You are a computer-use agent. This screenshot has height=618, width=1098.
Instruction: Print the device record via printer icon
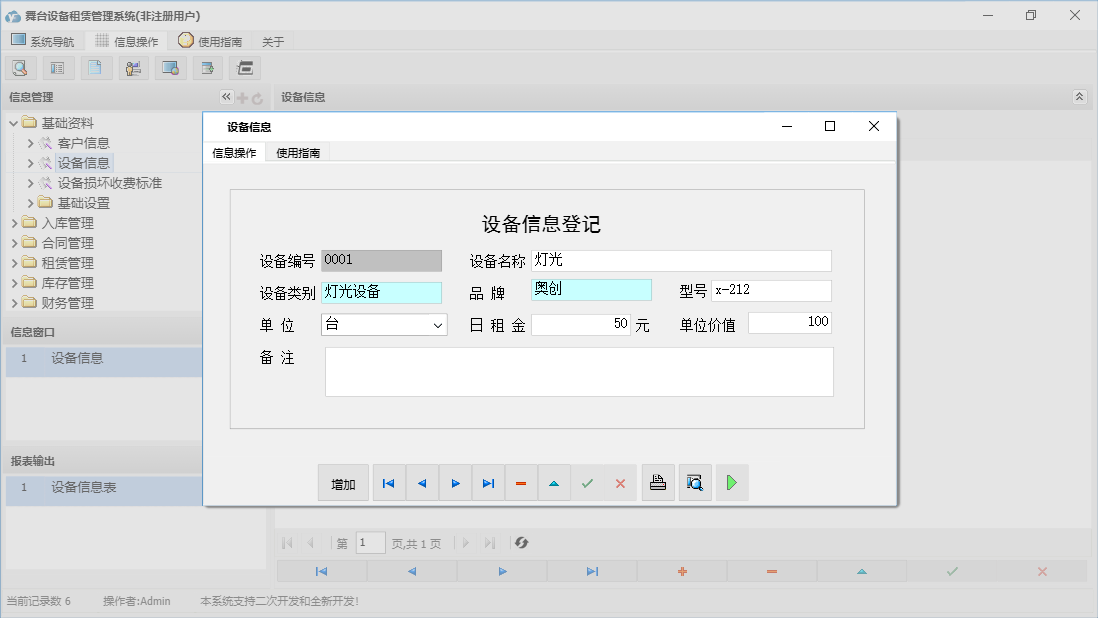pyautogui.click(x=657, y=482)
